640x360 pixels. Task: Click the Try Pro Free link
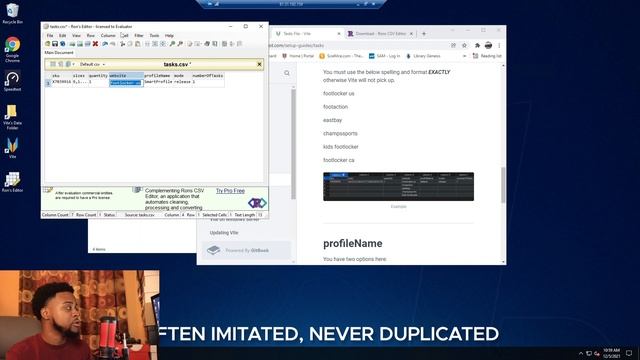point(230,191)
